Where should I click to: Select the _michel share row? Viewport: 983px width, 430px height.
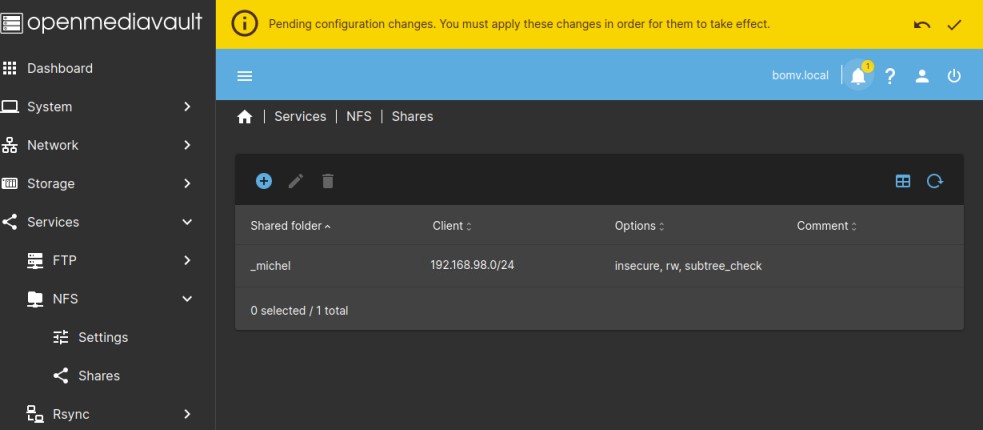click(599, 266)
